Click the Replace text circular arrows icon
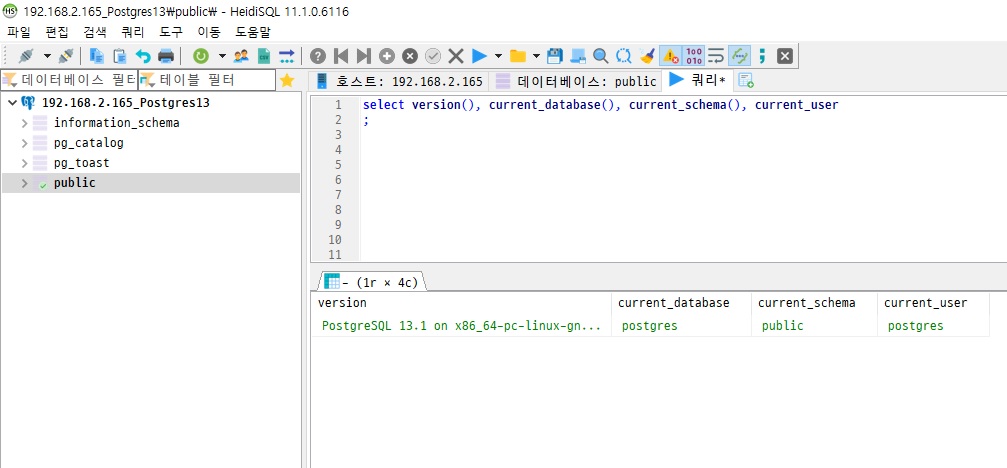The width and height of the screenshot is (1007, 468). coord(624,56)
